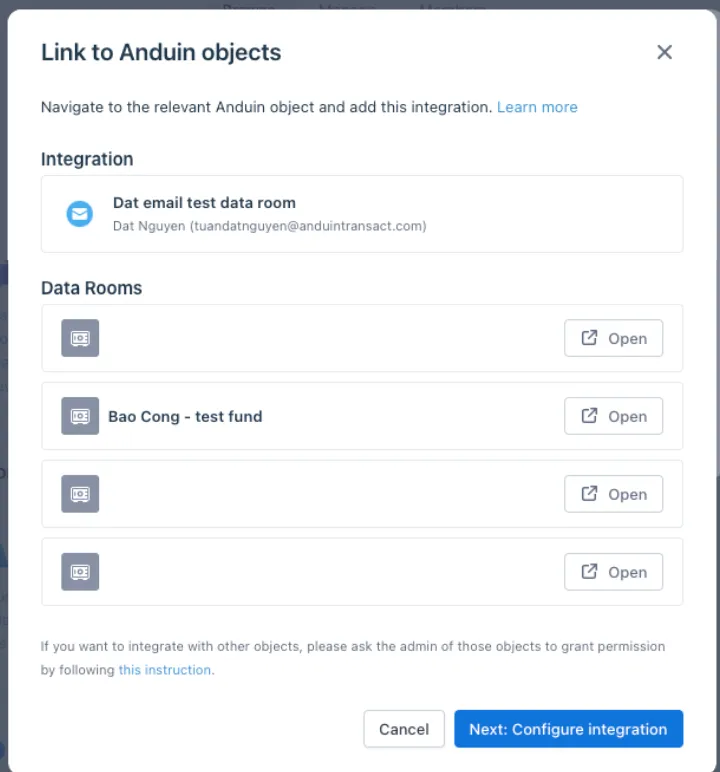720x772 pixels.
Task: Proceed with Next: Configure integration
Action: (568, 729)
